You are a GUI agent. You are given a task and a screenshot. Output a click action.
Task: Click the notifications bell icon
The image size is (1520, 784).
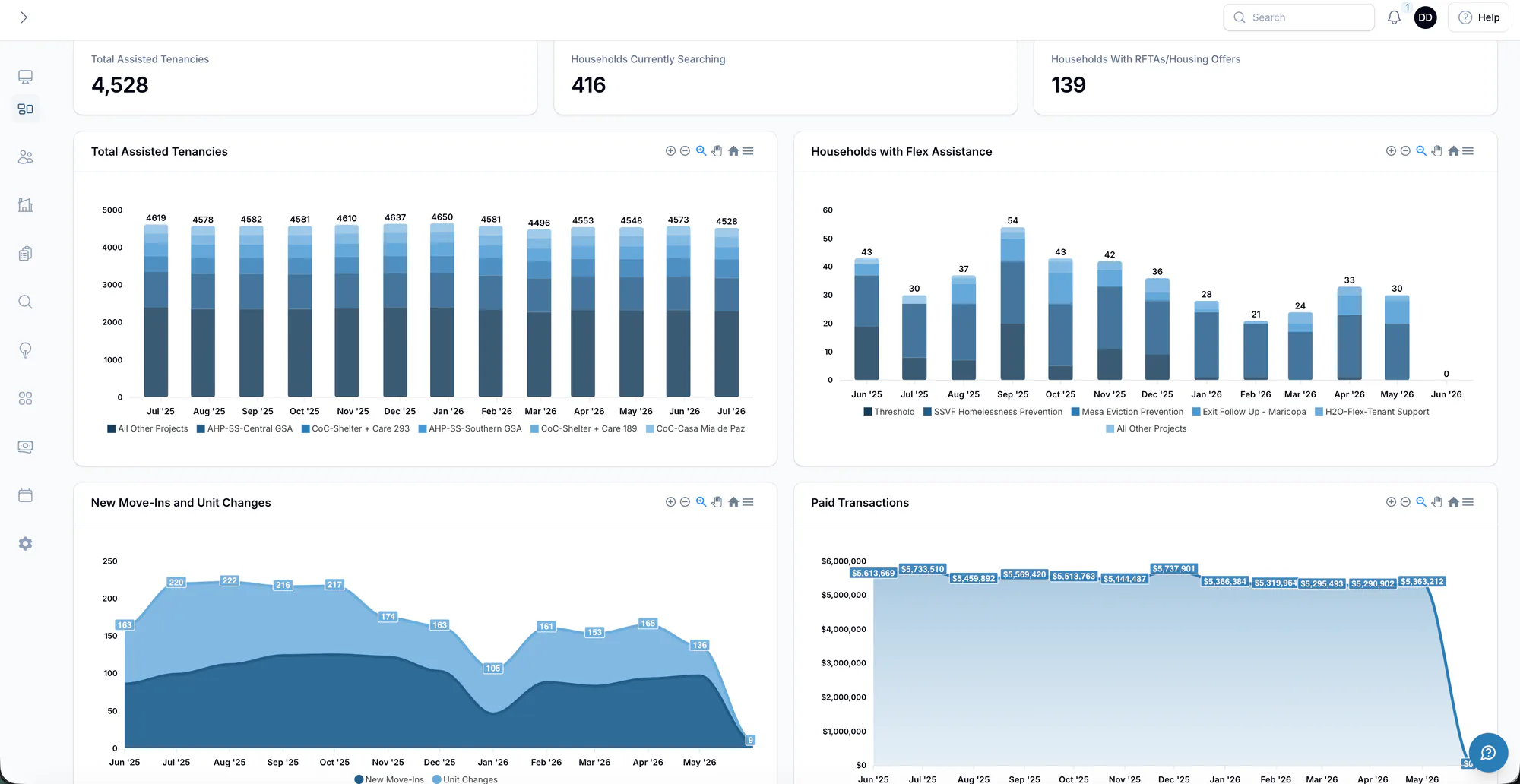click(1394, 17)
